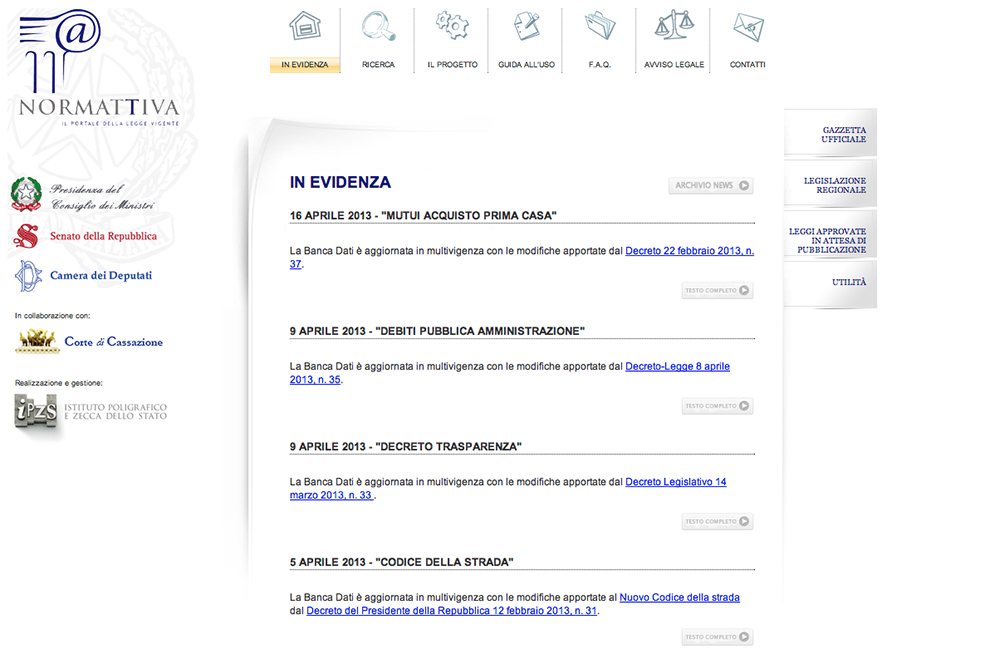Open the IPZS Istituto Poligrafico logo
Viewport: 1000px width, 669px height.
pyautogui.click(x=91, y=411)
